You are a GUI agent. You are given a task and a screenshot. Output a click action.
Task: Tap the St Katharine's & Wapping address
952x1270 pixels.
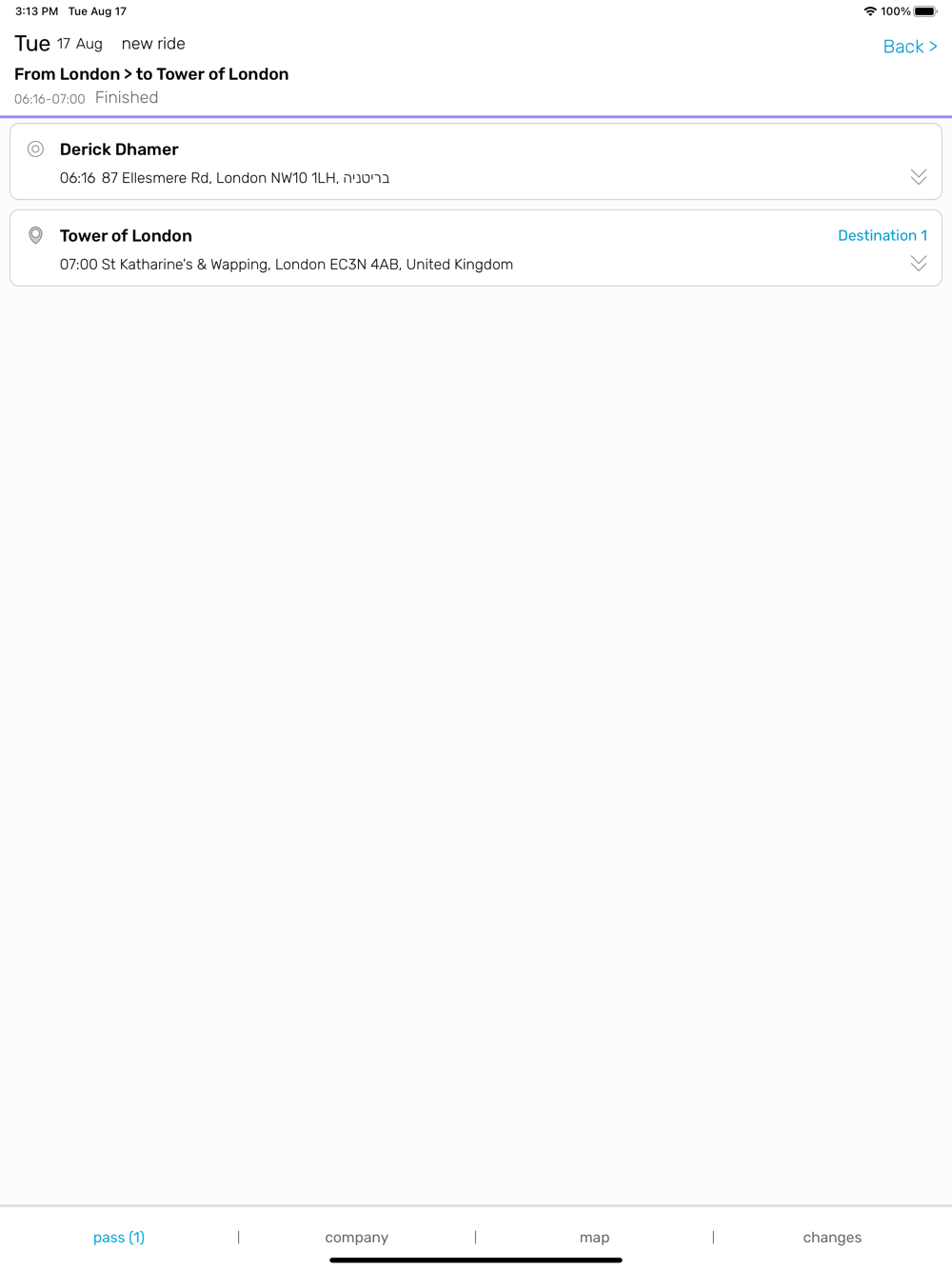(307, 265)
